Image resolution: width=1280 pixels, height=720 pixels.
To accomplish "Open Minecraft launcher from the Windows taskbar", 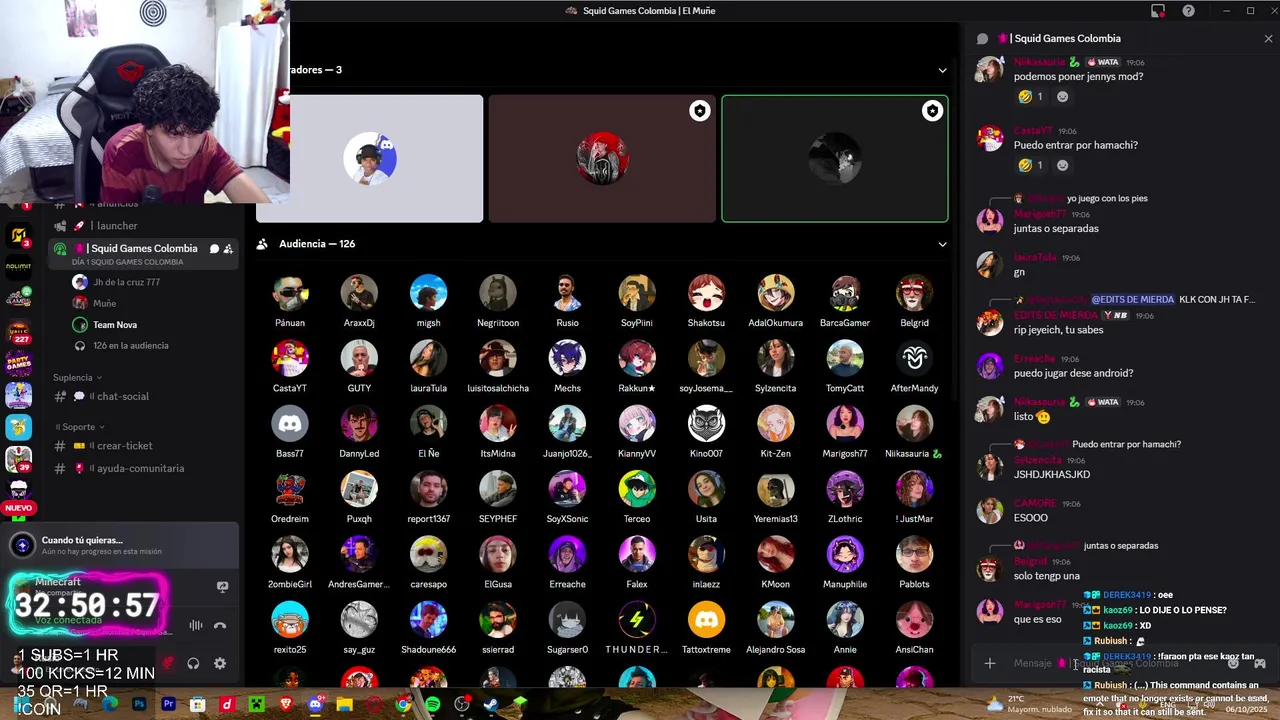I will point(257,704).
